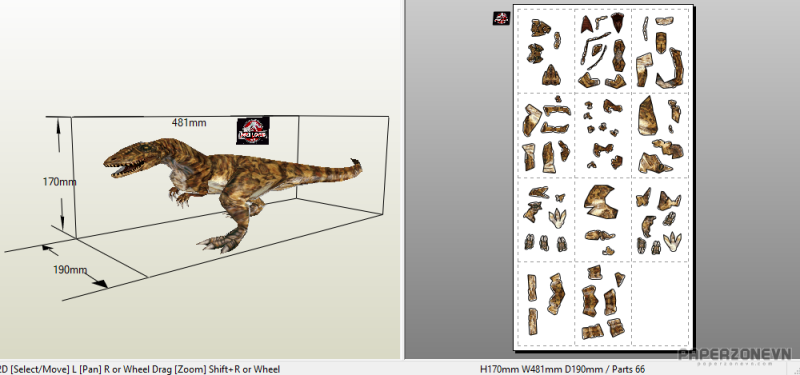
Task: Click the empty last page of the layout
Action: click(660, 304)
